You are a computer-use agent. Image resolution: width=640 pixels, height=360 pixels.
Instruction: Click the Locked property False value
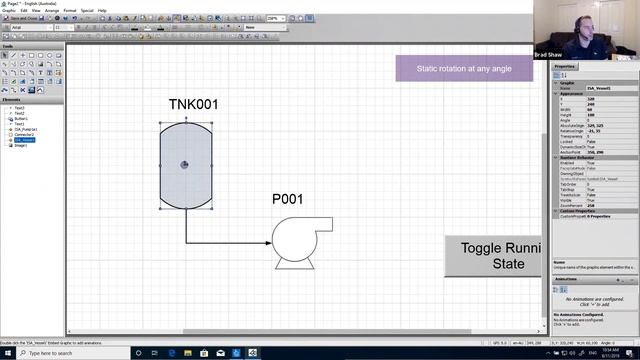point(611,142)
